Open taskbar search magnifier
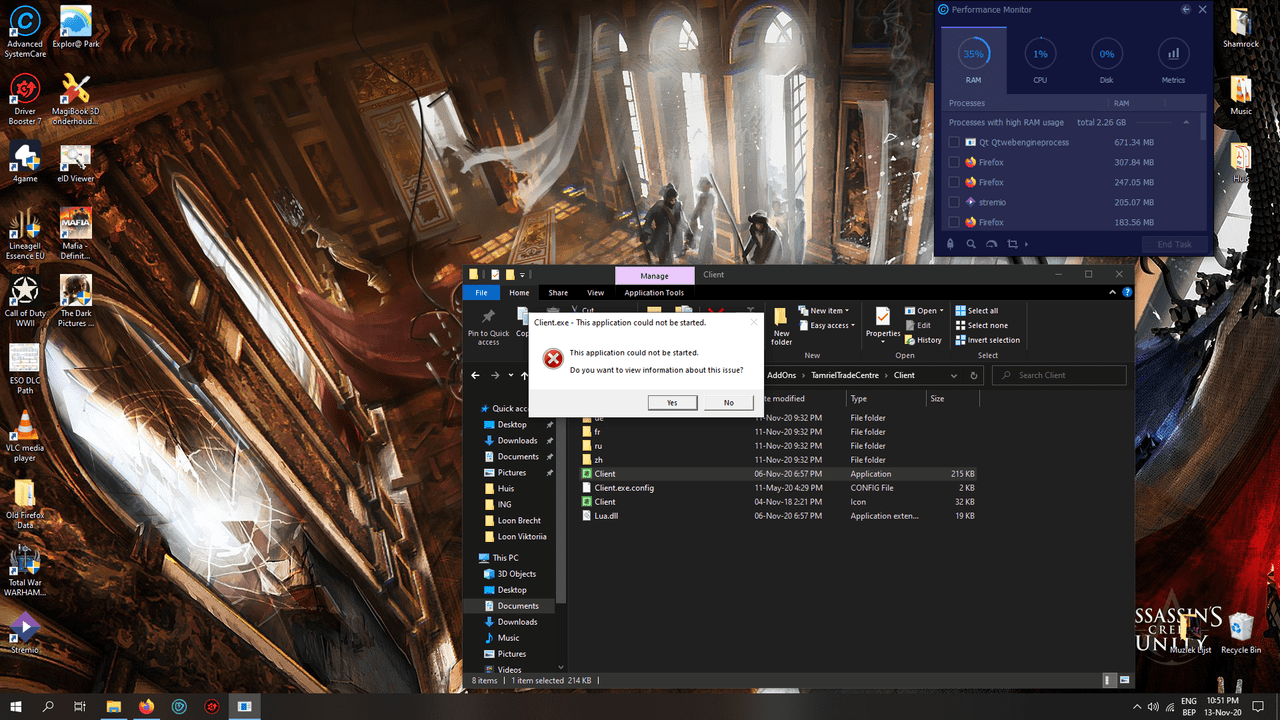Viewport: 1280px width, 720px height. 49,706
